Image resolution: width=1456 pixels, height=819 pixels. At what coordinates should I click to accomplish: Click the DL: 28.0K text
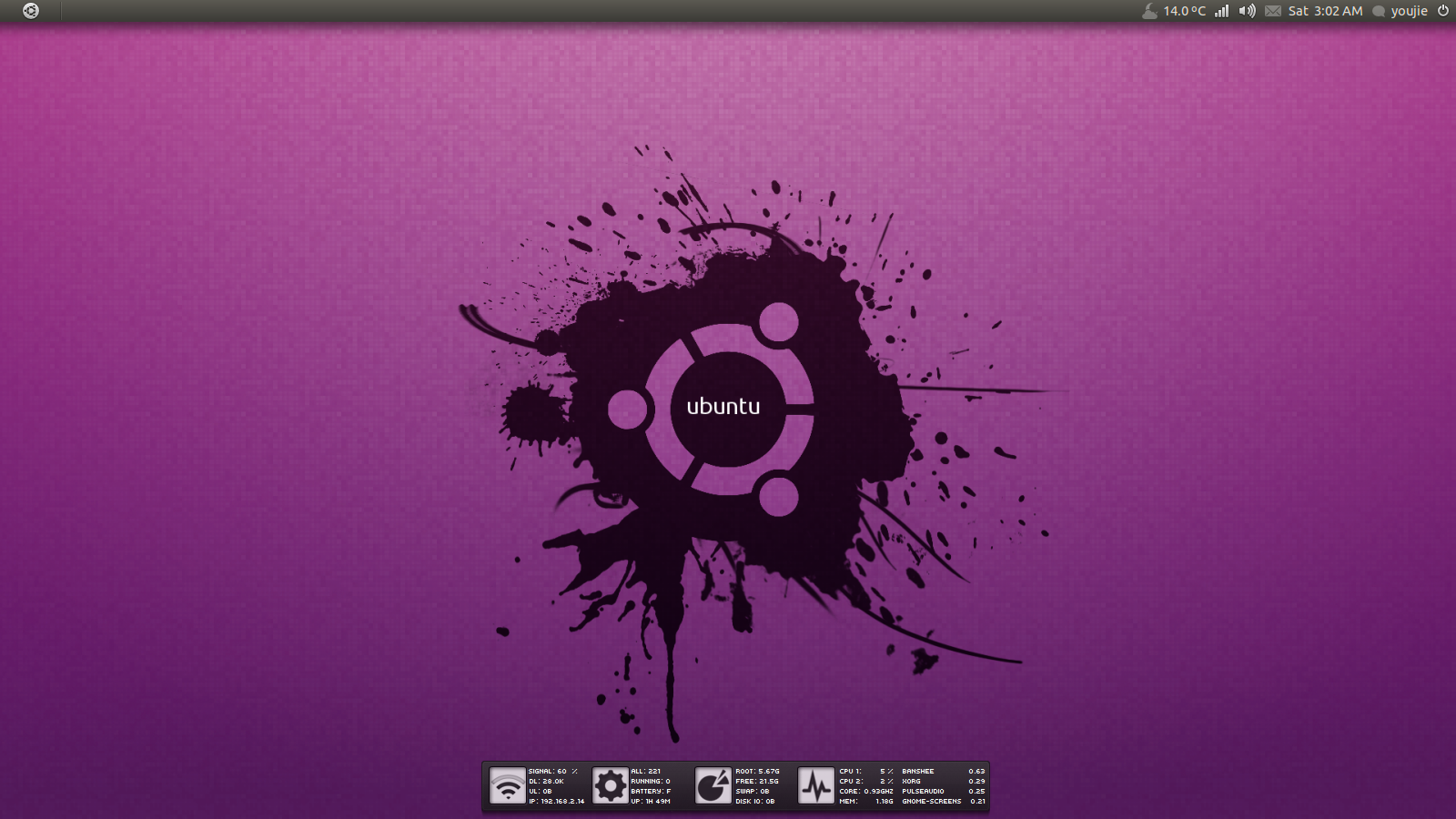coord(546,781)
